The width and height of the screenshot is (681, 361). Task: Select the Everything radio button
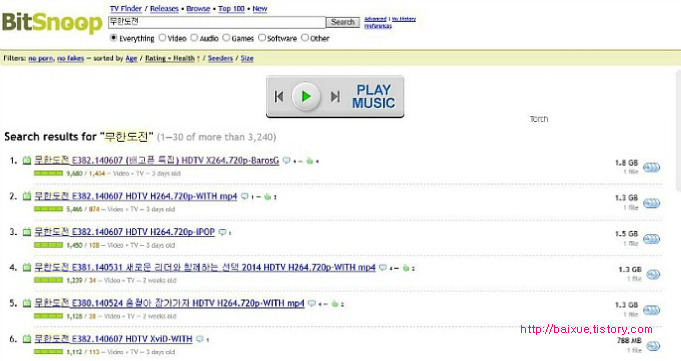[x=114, y=38]
